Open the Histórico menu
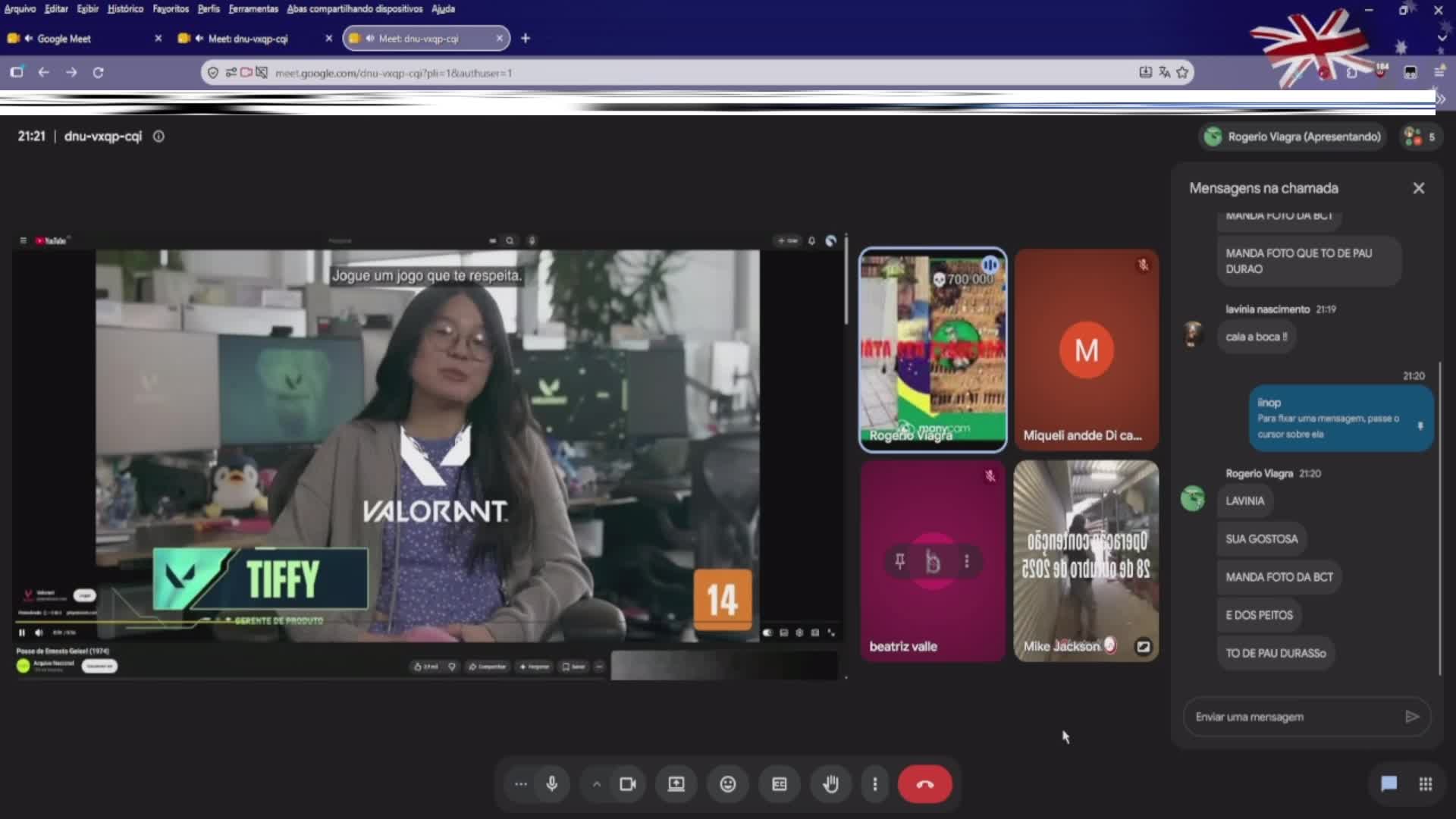 point(125,9)
